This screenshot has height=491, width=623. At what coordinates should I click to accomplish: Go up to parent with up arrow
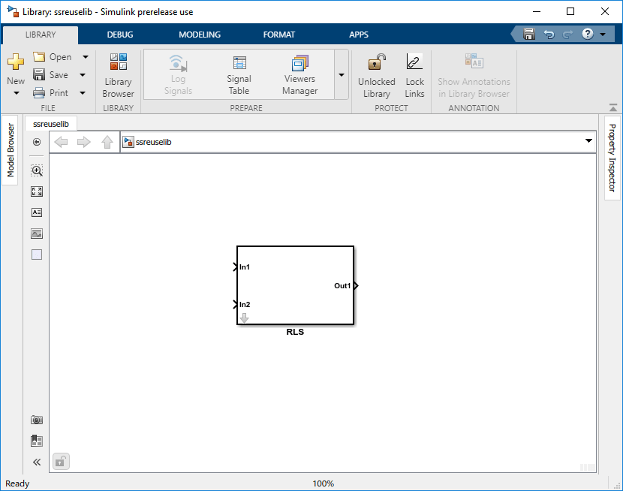point(107,142)
